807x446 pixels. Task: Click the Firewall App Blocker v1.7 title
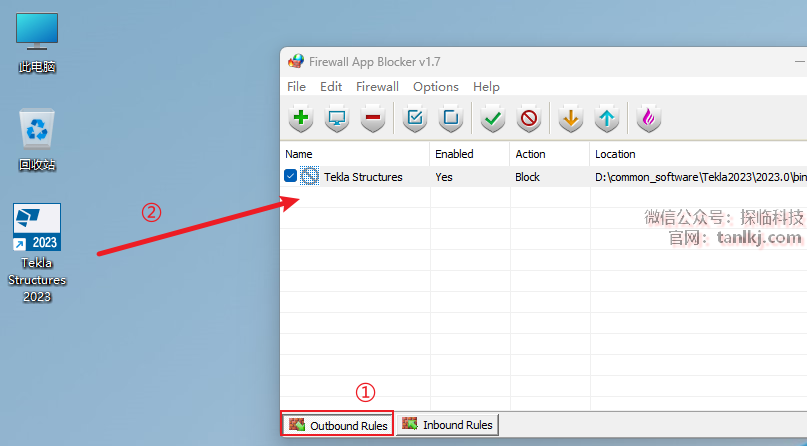[x=375, y=62]
